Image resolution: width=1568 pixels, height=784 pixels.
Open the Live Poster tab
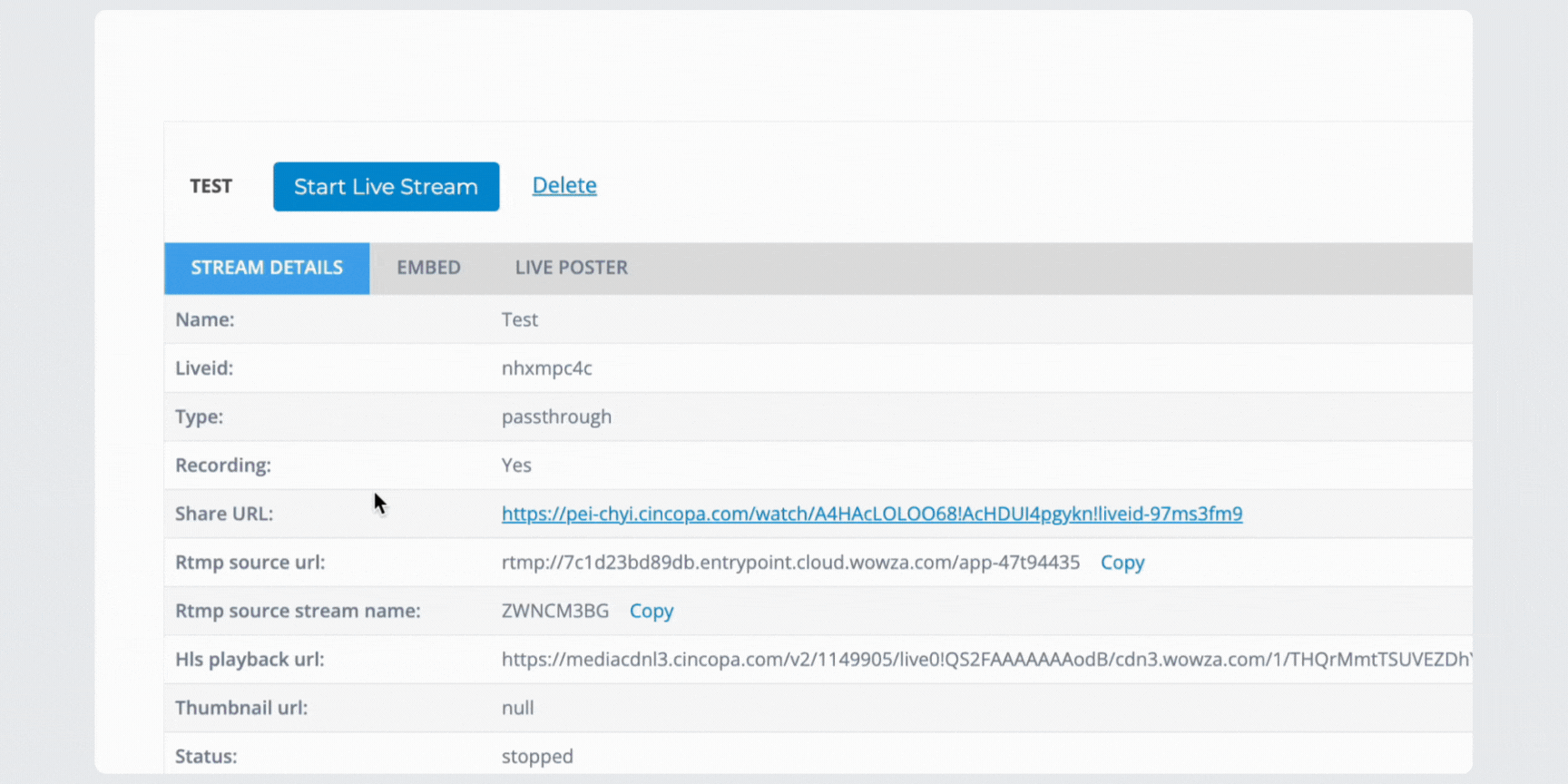[x=571, y=268]
